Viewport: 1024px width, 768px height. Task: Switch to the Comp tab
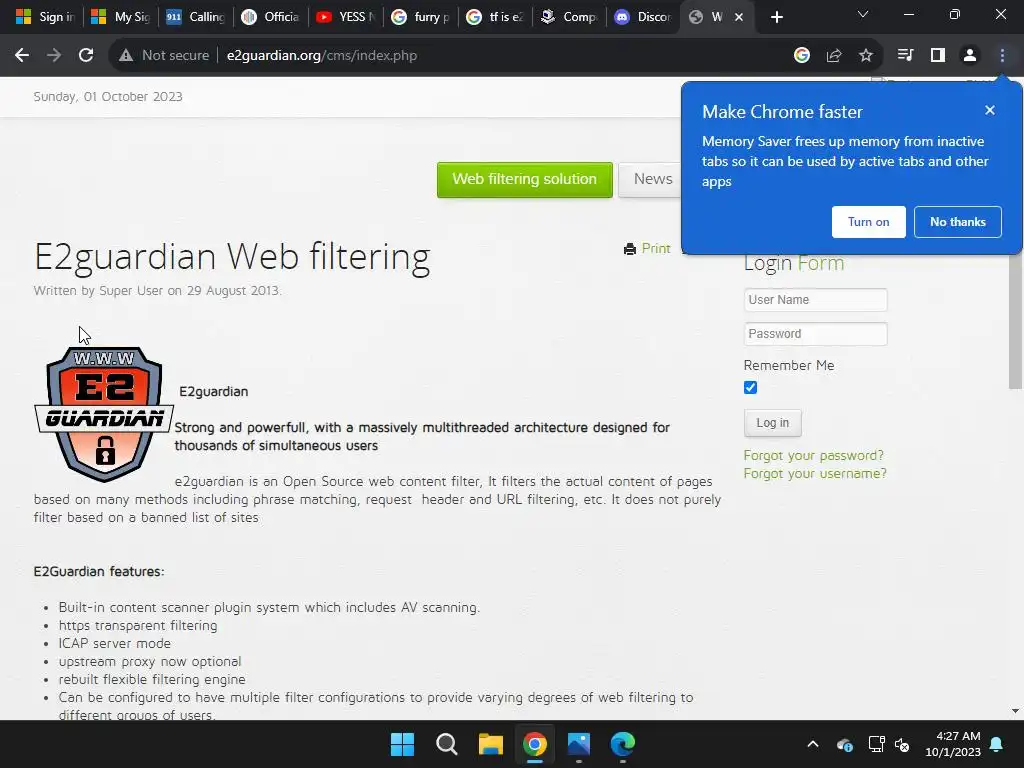[x=569, y=17]
